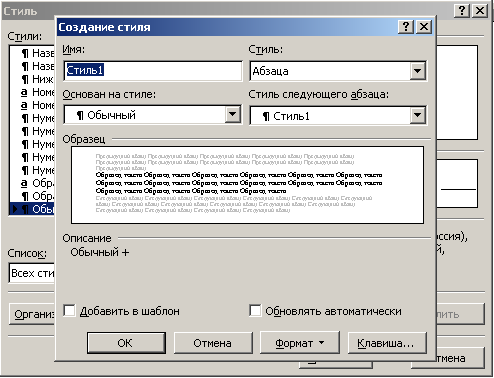This screenshot has height=378, width=494.
Task: Open the Формат menu button
Action: [299, 343]
